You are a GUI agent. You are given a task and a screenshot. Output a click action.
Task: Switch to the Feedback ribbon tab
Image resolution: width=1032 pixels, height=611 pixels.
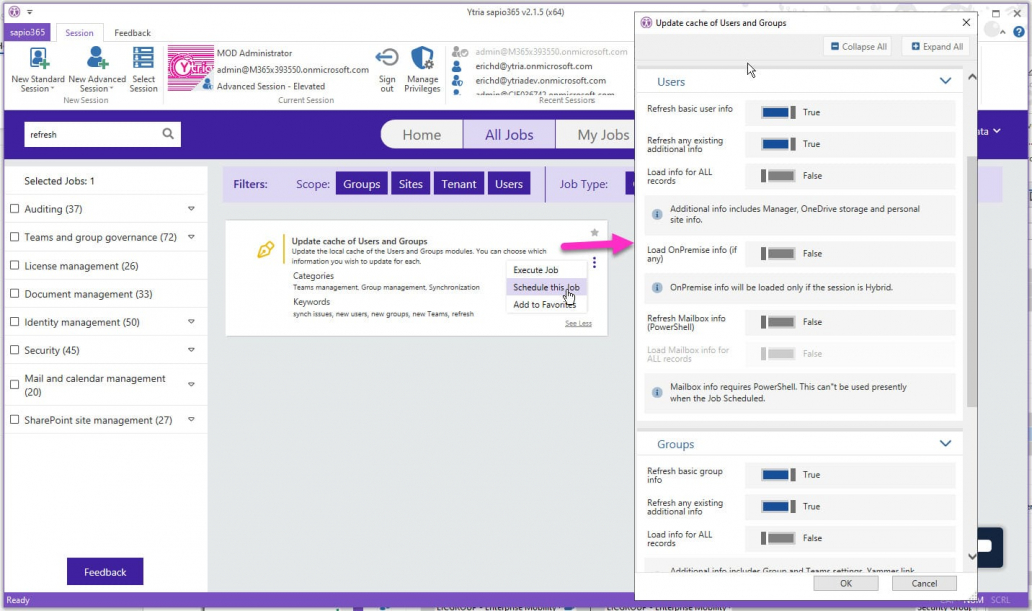coord(132,33)
